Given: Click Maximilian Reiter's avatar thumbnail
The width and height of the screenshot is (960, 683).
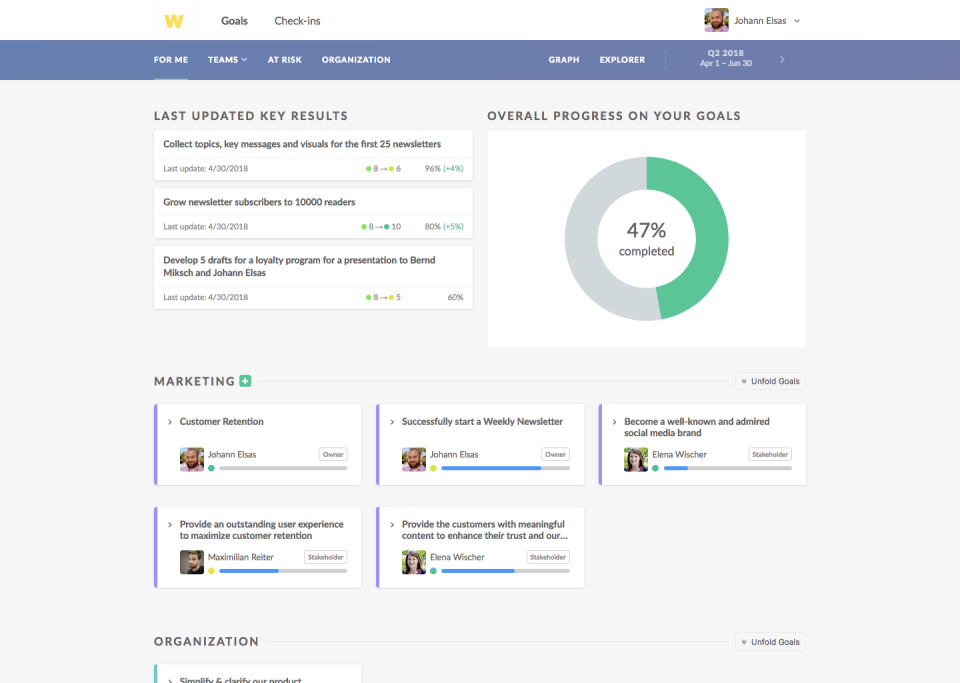Looking at the screenshot, I should [191, 561].
